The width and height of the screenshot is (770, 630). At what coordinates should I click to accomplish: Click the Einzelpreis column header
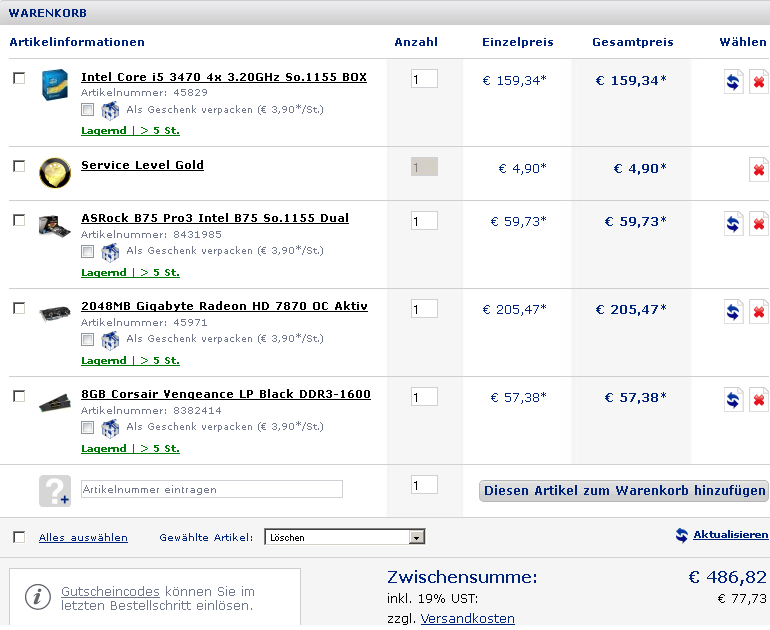point(518,42)
